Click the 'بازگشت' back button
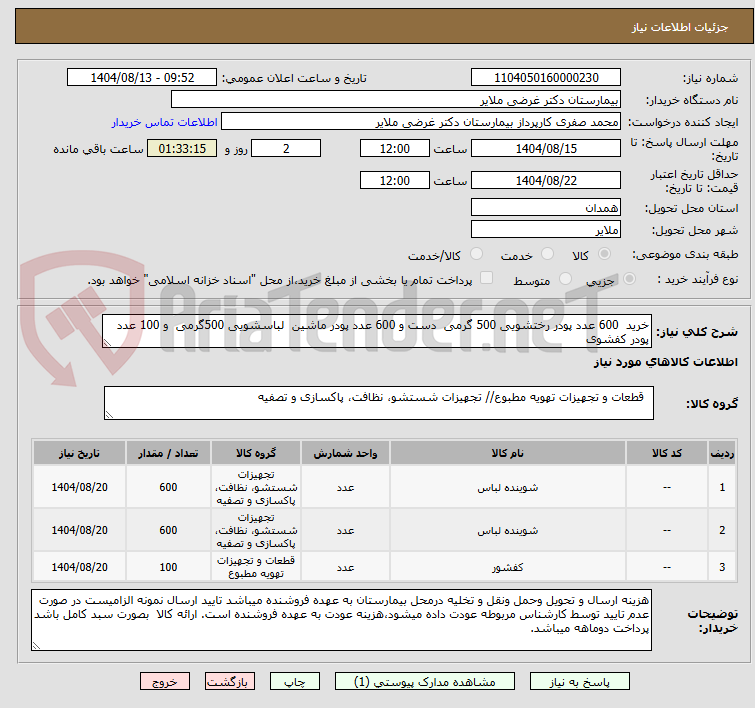This screenshot has height=708, width=755. click(231, 681)
